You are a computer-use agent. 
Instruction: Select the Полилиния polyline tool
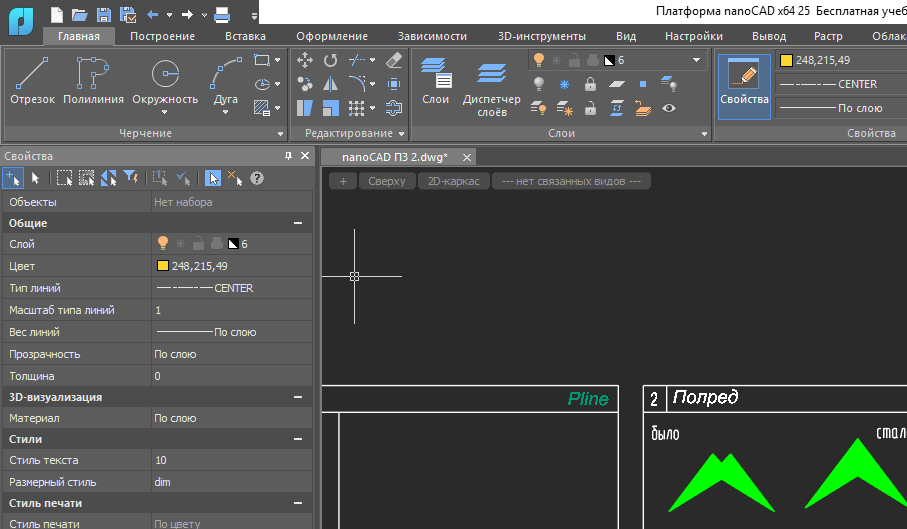click(93, 81)
